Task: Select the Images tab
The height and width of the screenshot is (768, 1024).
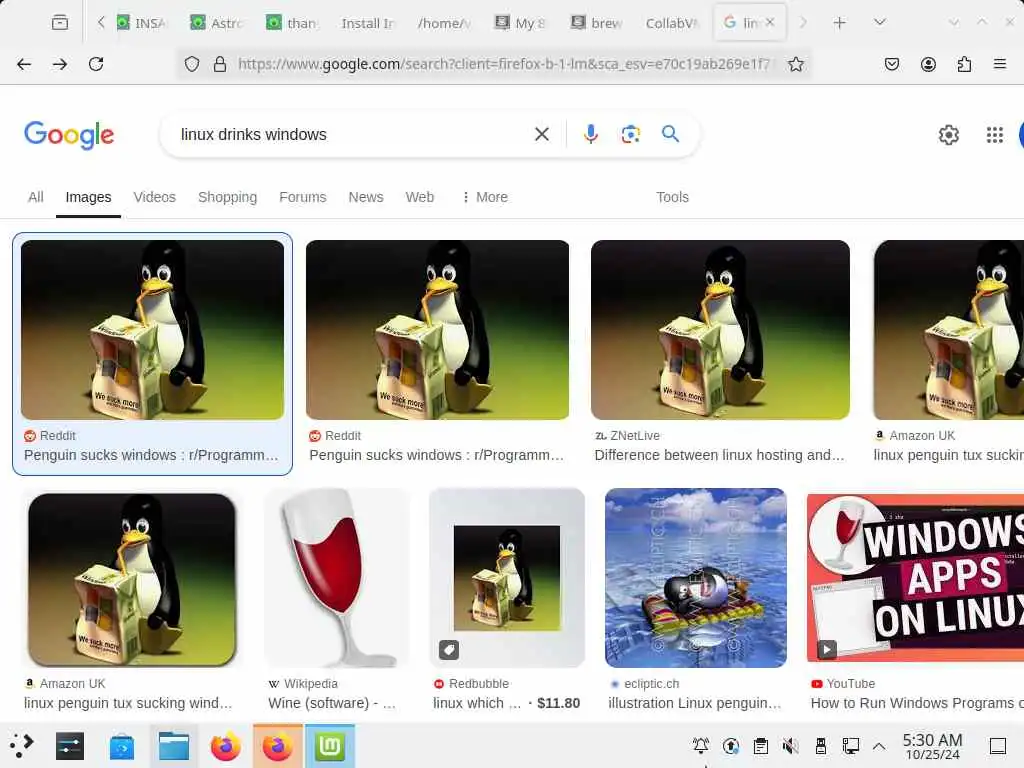Action: [88, 197]
